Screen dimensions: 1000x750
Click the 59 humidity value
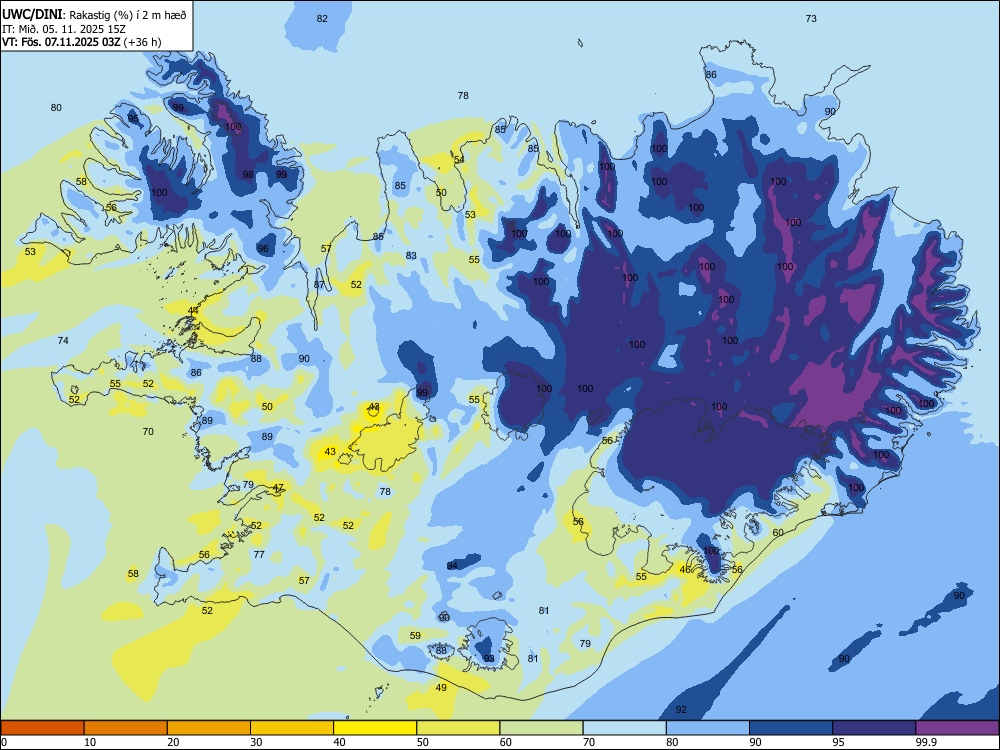point(415,635)
